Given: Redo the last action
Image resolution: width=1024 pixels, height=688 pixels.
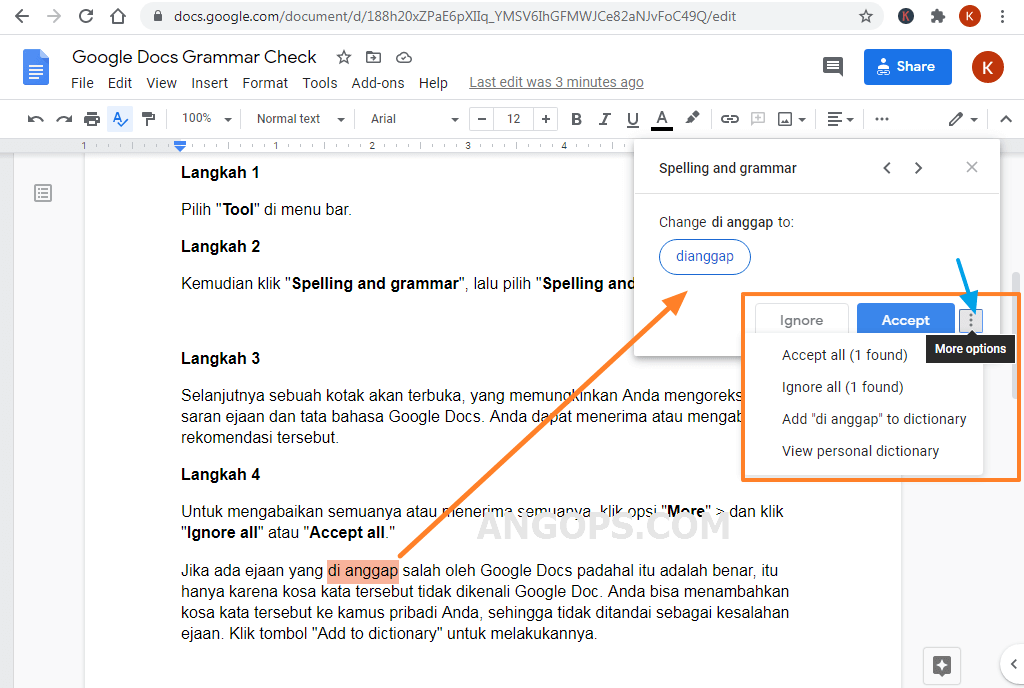Looking at the screenshot, I should point(64,119).
